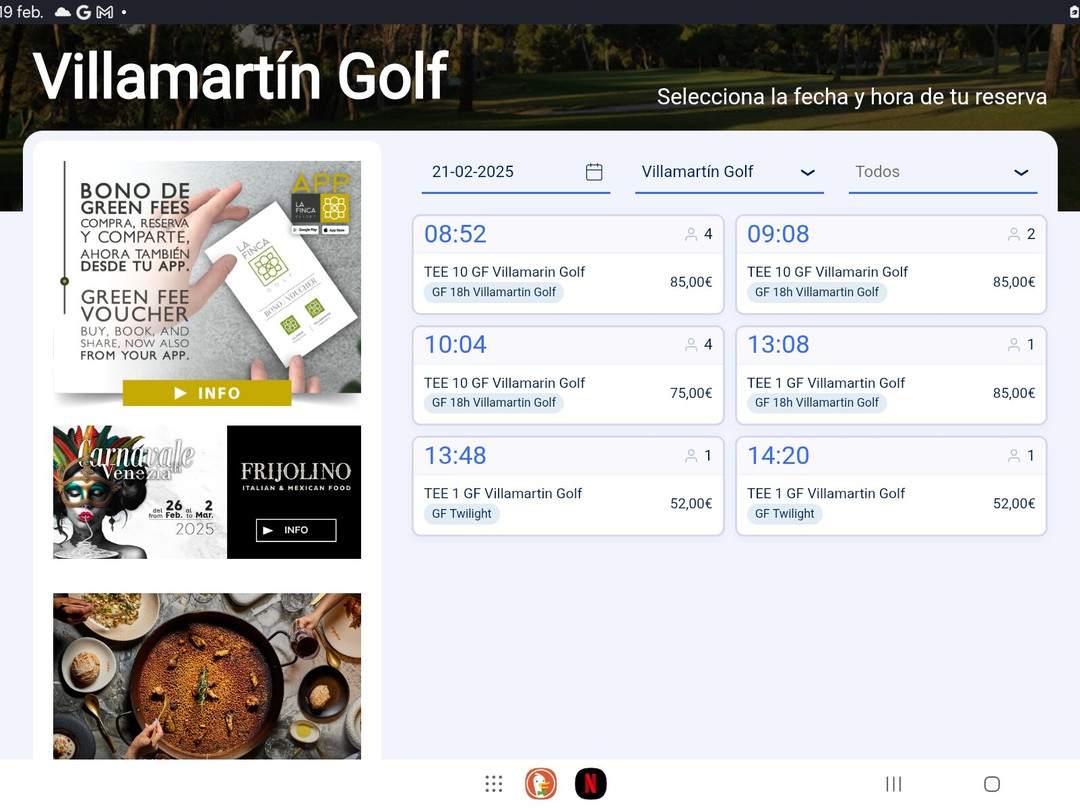
Task: Click GF 18h tag on 10:04 slot
Action: coord(494,402)
